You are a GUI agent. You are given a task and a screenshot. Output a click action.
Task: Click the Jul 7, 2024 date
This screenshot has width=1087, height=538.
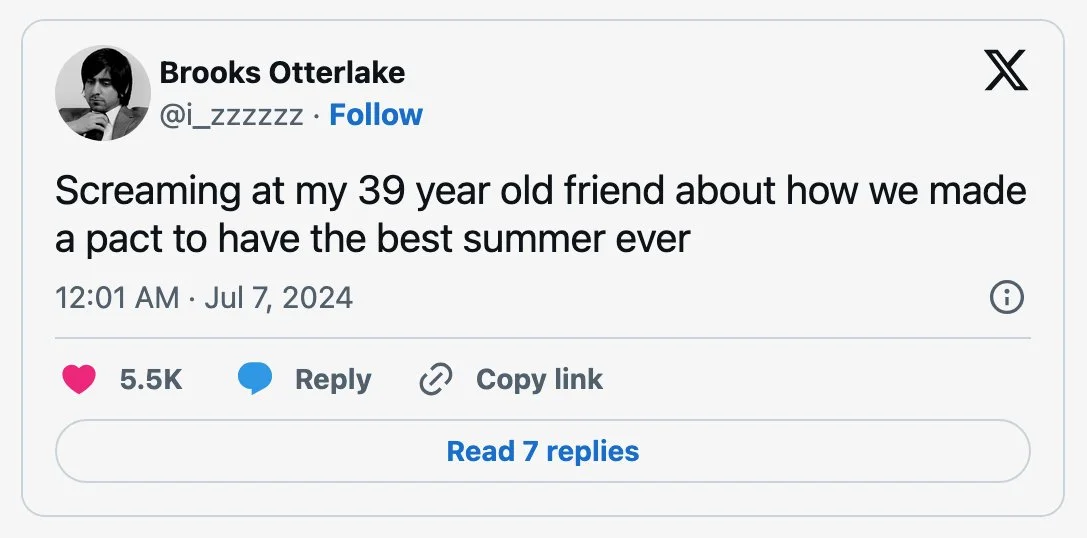pos(279,298)
